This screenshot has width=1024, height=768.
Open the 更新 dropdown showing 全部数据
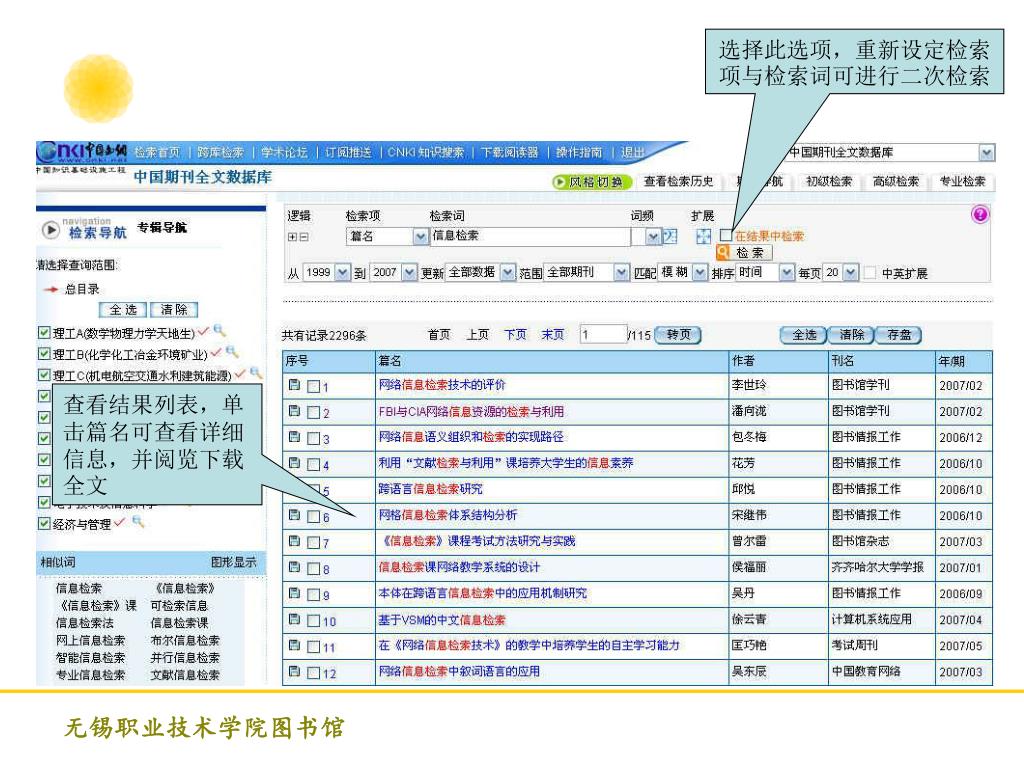[x=507, y=272]
